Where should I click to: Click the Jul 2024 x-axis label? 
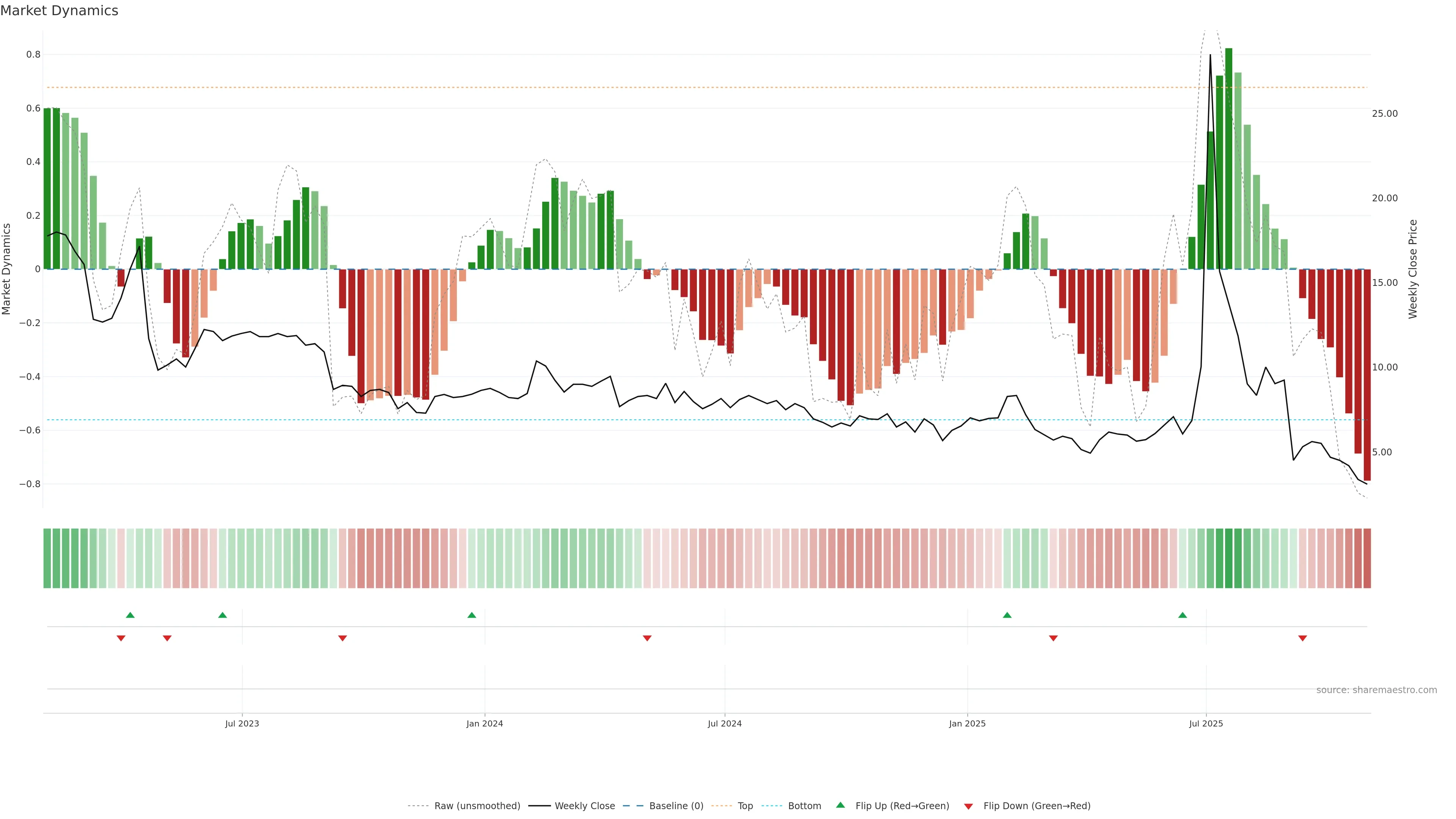click(725, 723)
